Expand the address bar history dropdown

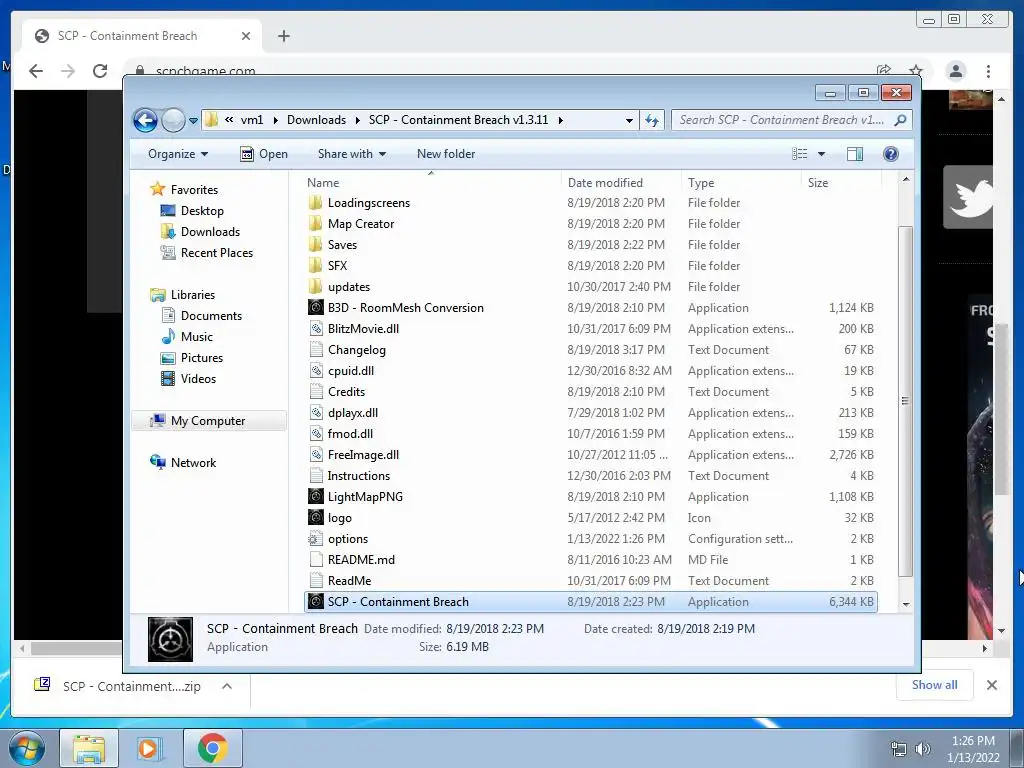(x=628, y=120)
